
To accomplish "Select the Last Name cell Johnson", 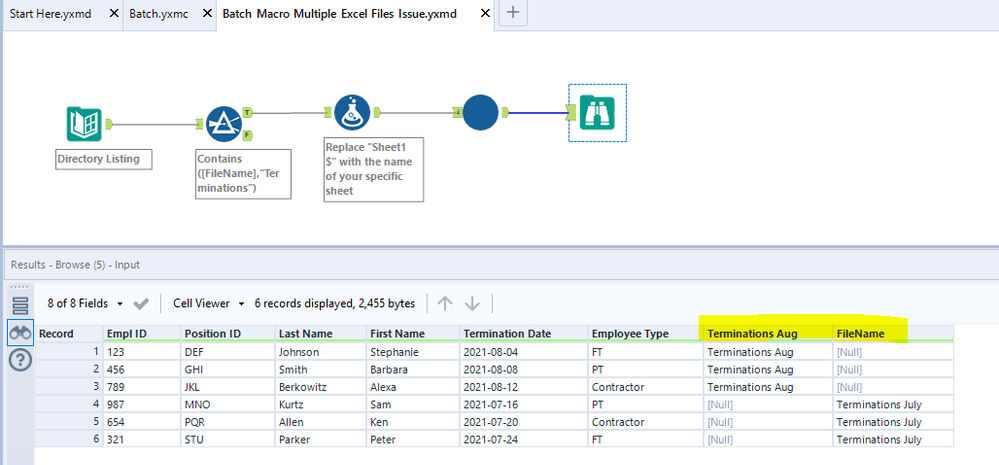I will coord(321,352).
